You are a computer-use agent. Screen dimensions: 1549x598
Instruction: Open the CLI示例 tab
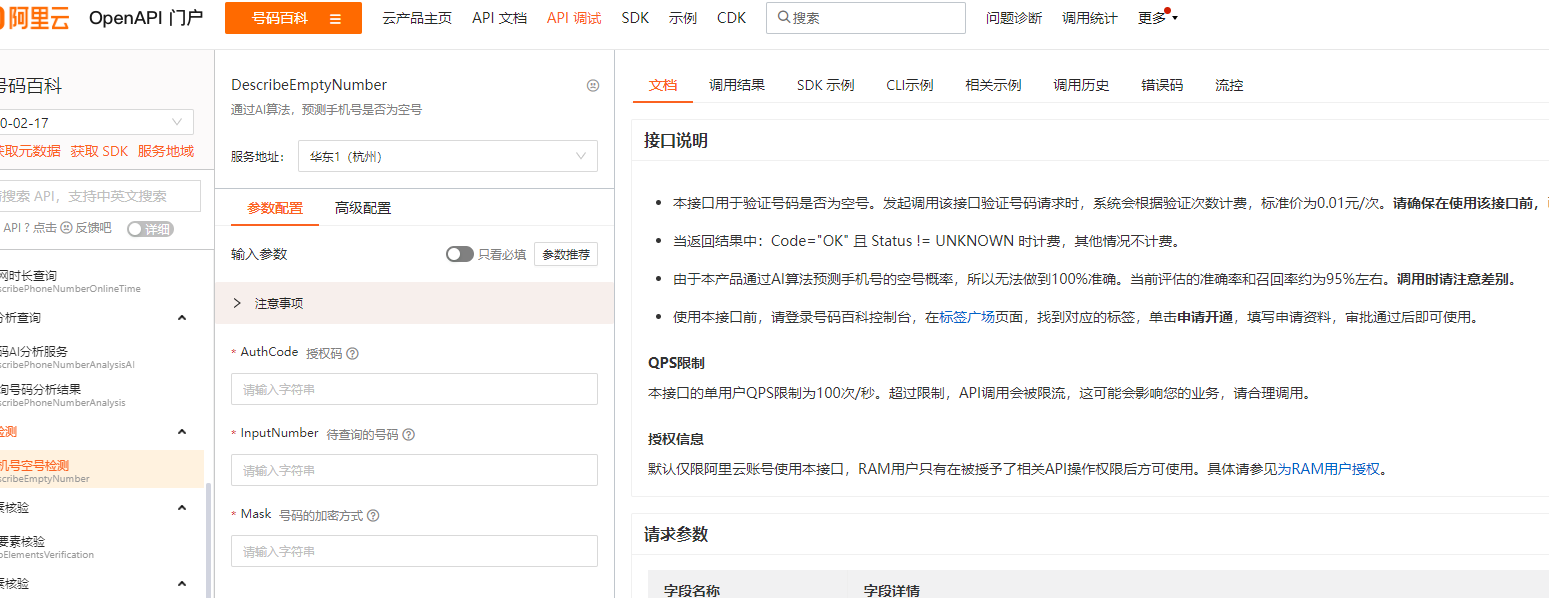click(x=910, y=85)
